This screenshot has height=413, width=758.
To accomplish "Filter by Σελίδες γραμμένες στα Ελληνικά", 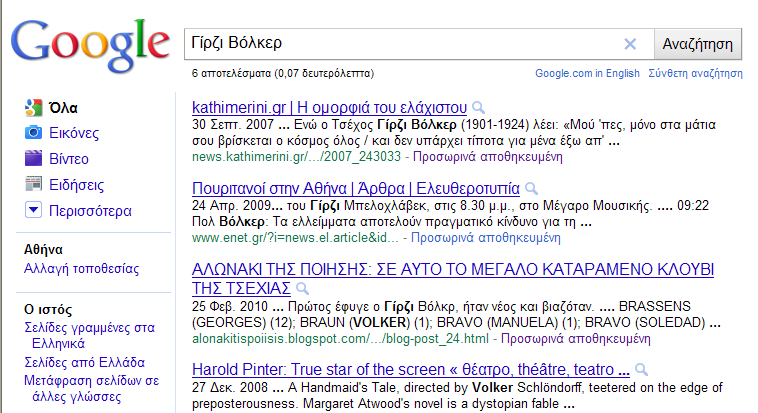I will (x=89, y=336).
